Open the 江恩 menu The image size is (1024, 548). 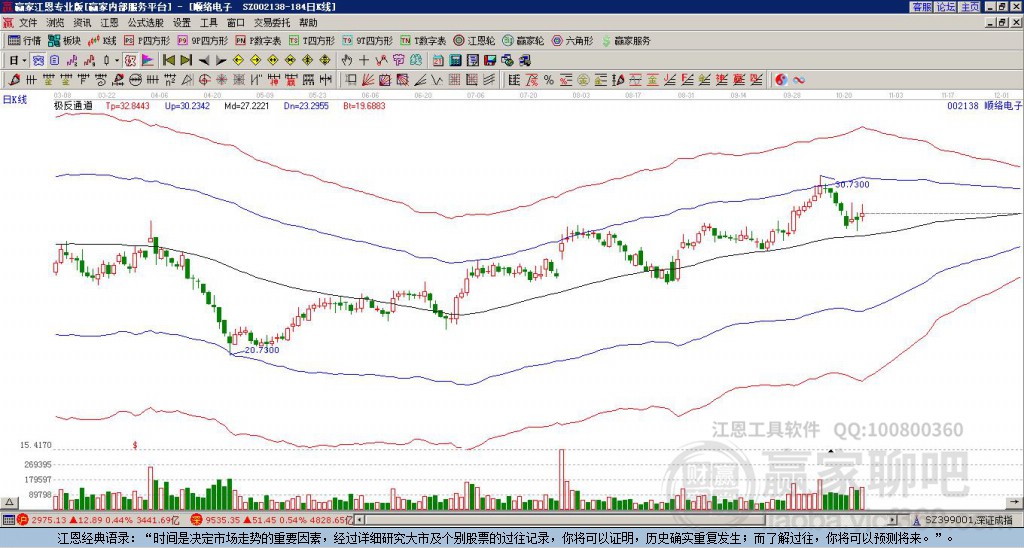[x=110, y=23]
